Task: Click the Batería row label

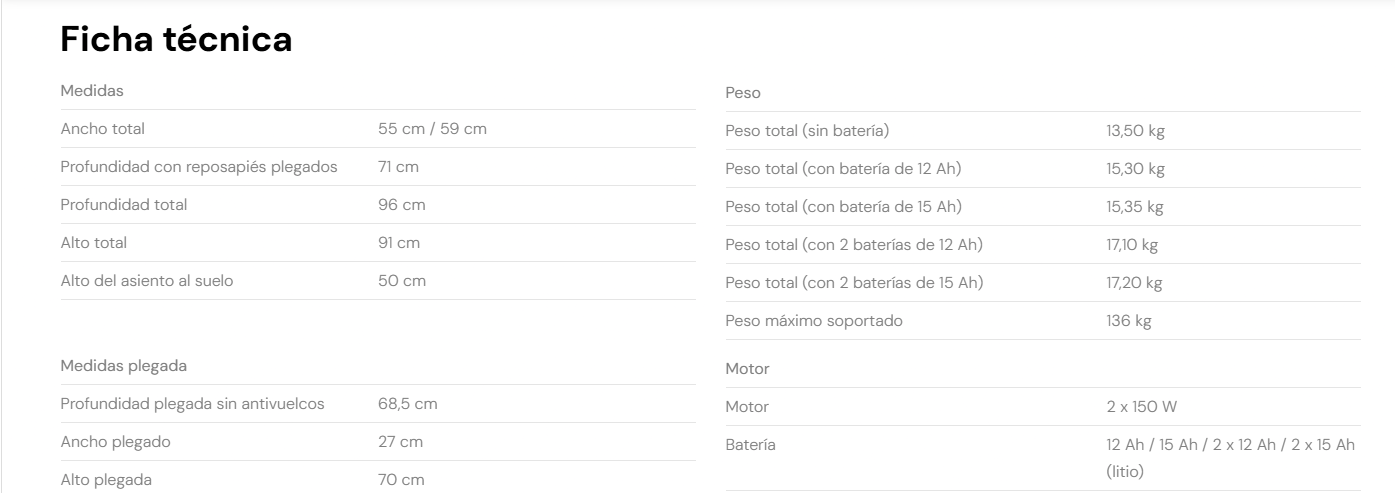Action: click(751, 445)
